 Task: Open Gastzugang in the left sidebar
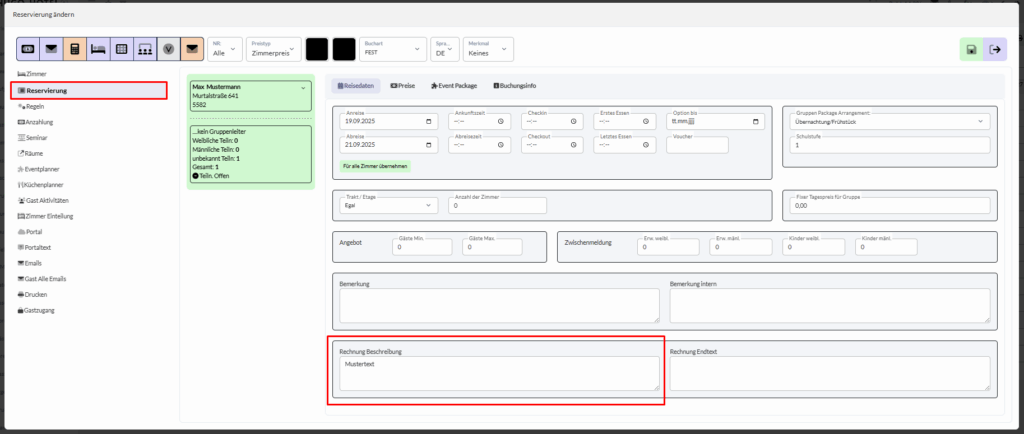[x=41, y=311]
